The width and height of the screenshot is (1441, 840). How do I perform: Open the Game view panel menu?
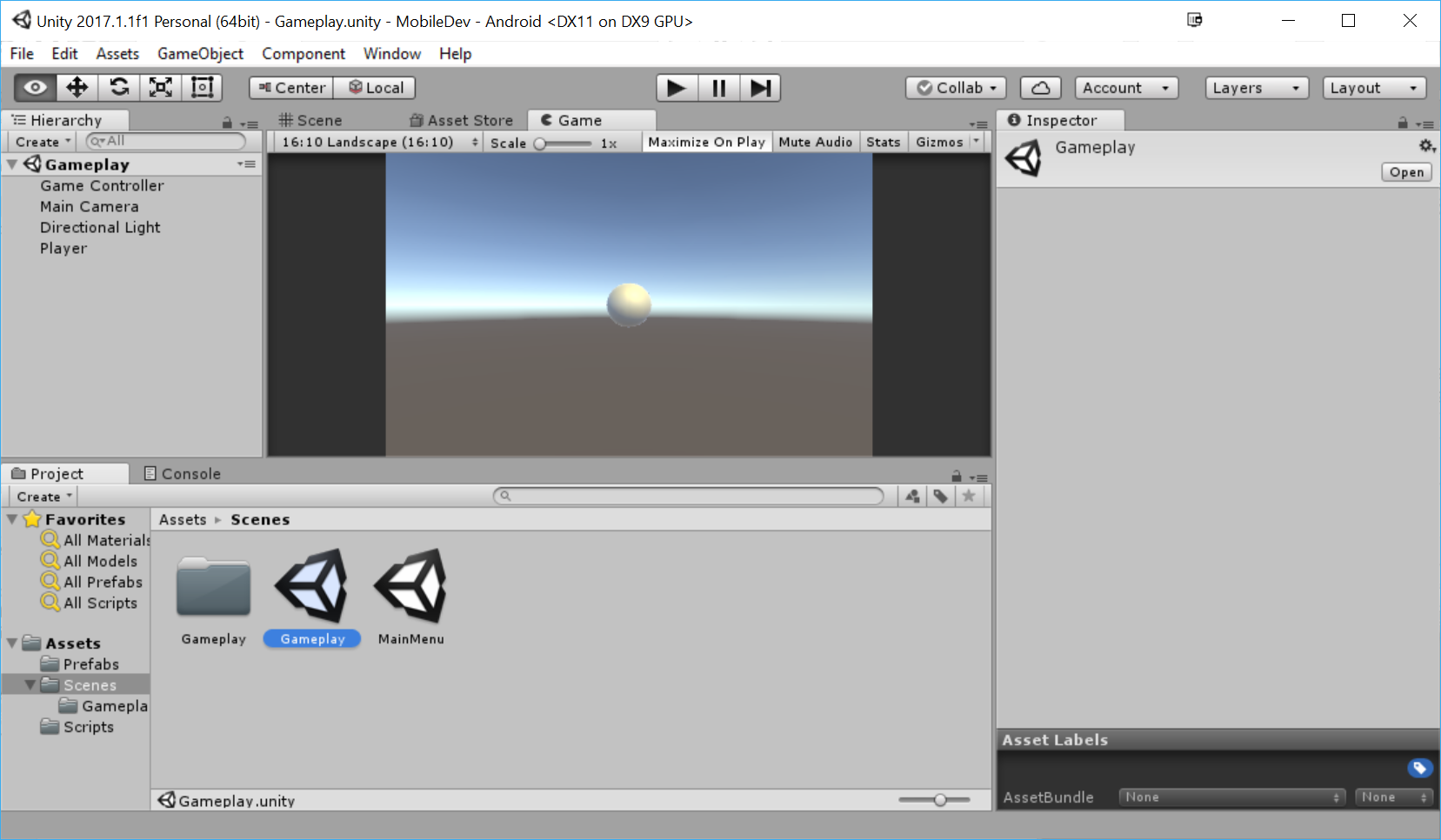pos(978,124)
